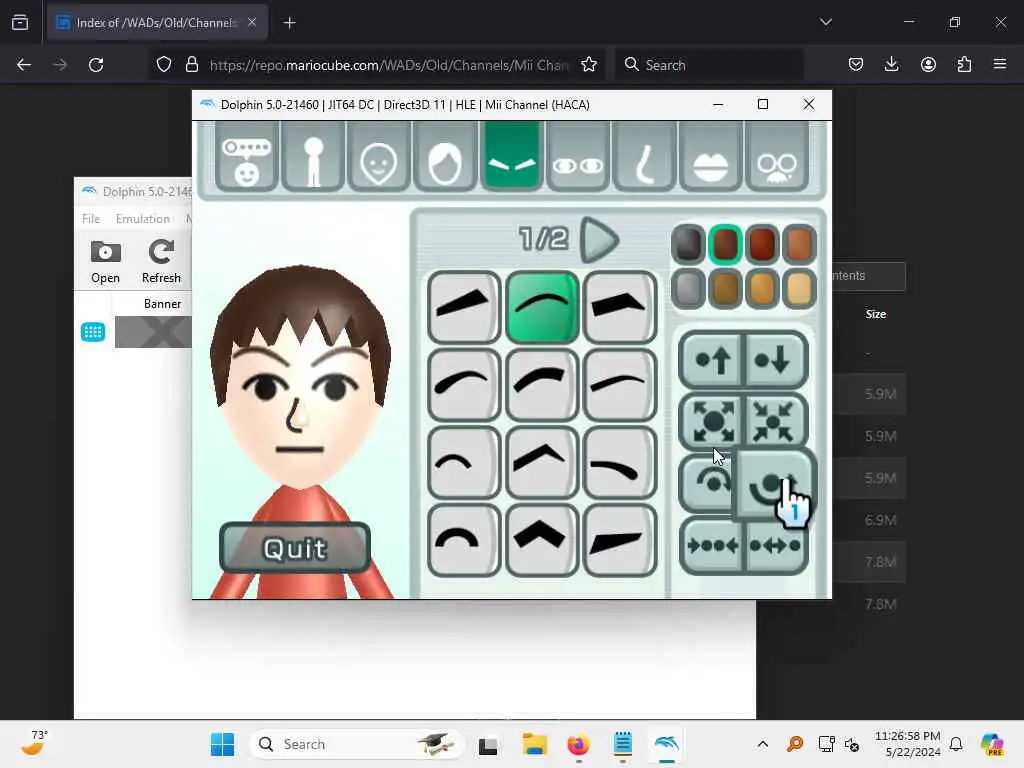
Task: Shrink eyebrows button
Action: pos(776,421)
